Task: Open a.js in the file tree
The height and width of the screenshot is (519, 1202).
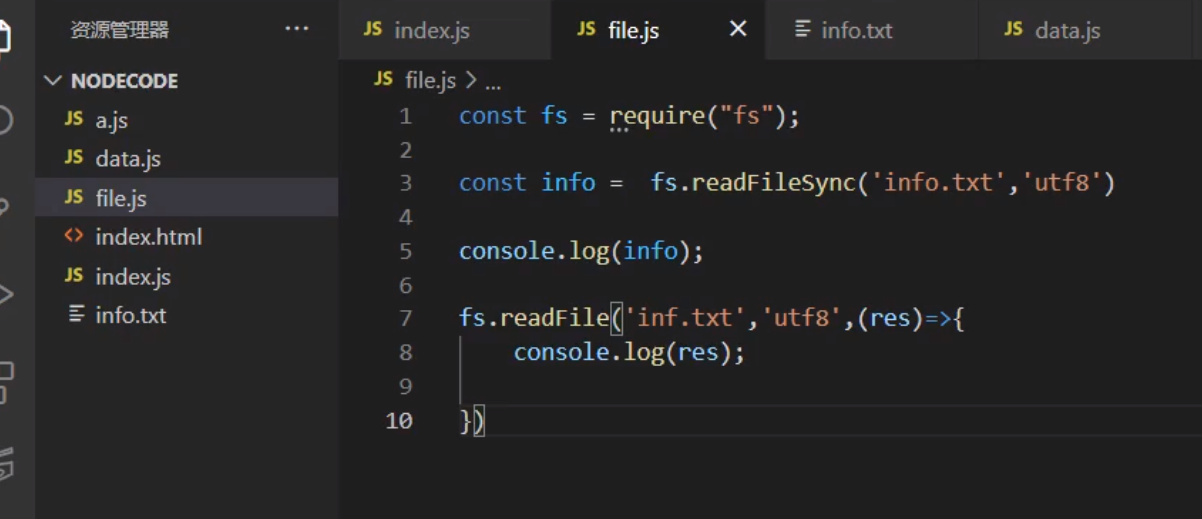Action: (187, 120)
